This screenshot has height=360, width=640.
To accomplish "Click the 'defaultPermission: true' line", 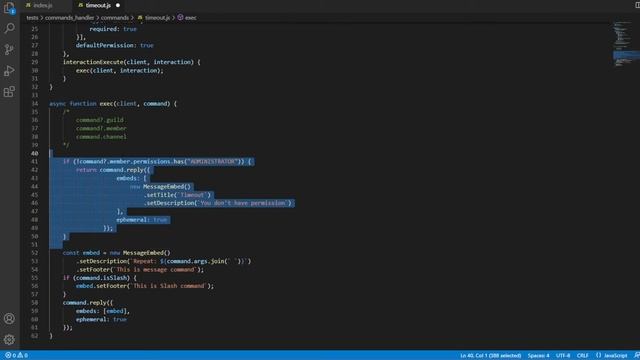I will (114, 45).
